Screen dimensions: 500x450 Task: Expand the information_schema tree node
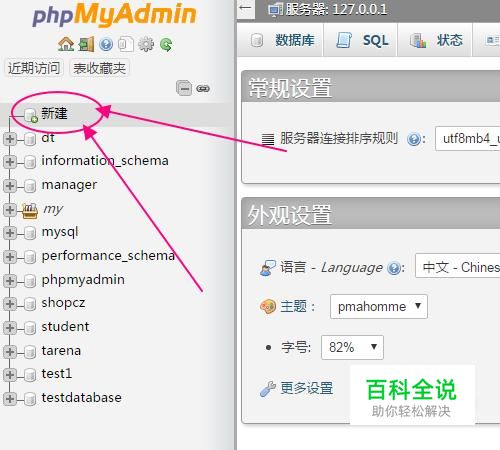click(10, 162)
